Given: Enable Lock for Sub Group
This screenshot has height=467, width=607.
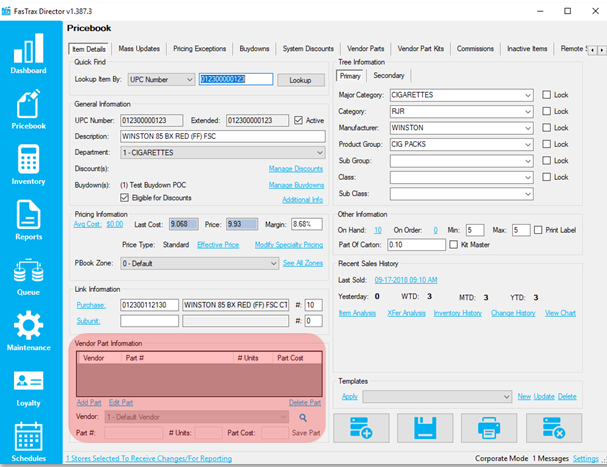Looking at the screenshot, I should pos(546,160).
